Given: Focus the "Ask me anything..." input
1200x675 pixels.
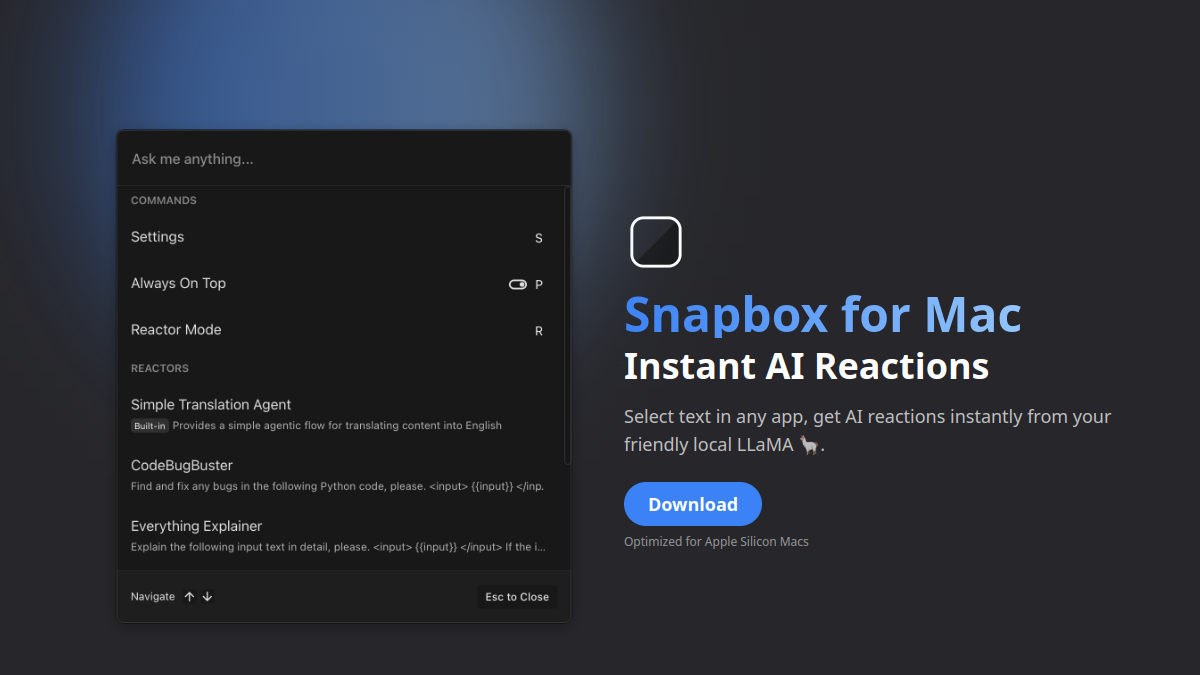Looking at the screenshot, I should point(344,159).
